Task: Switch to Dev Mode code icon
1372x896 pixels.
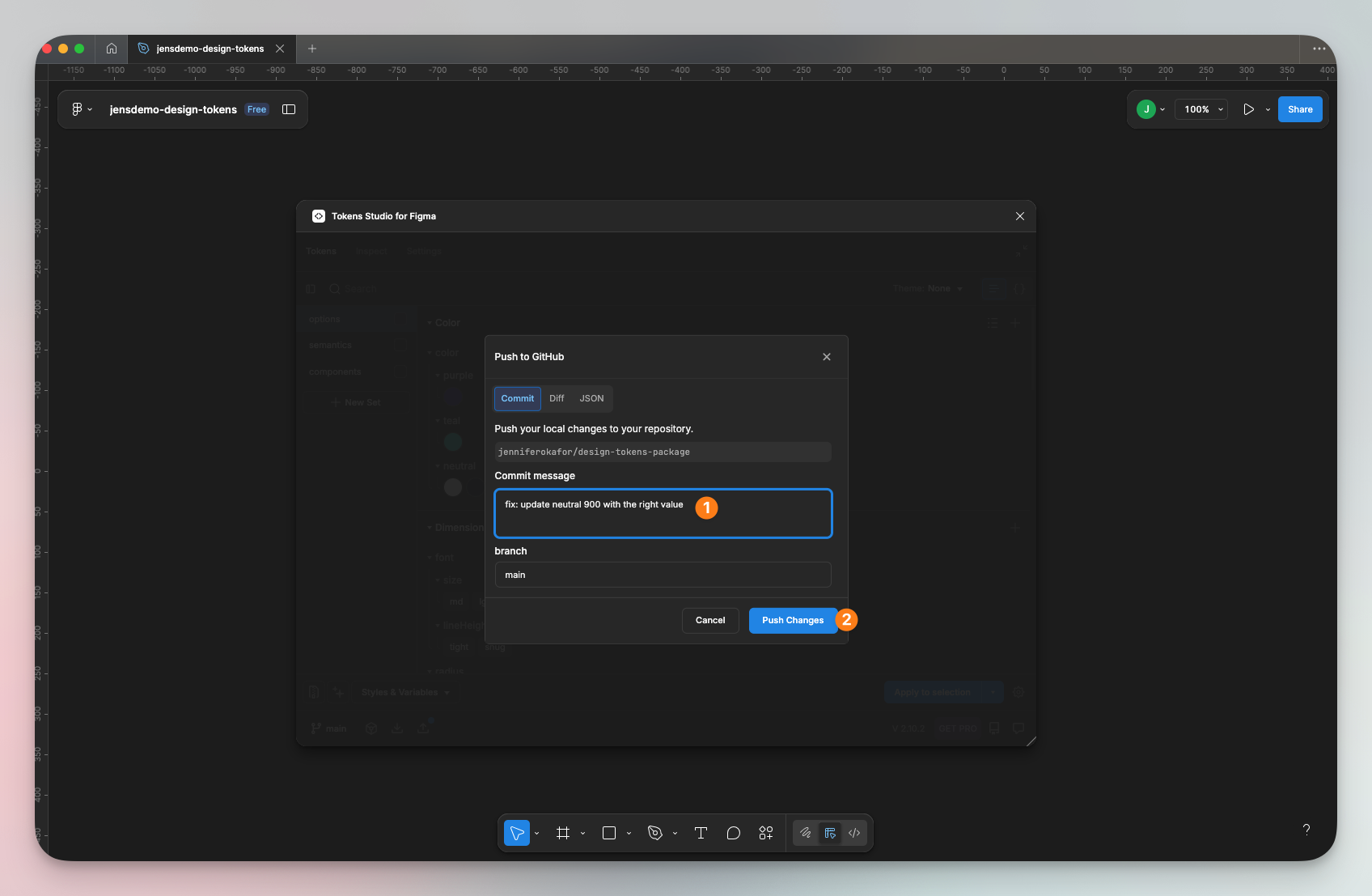Action: tap(854, 833)
